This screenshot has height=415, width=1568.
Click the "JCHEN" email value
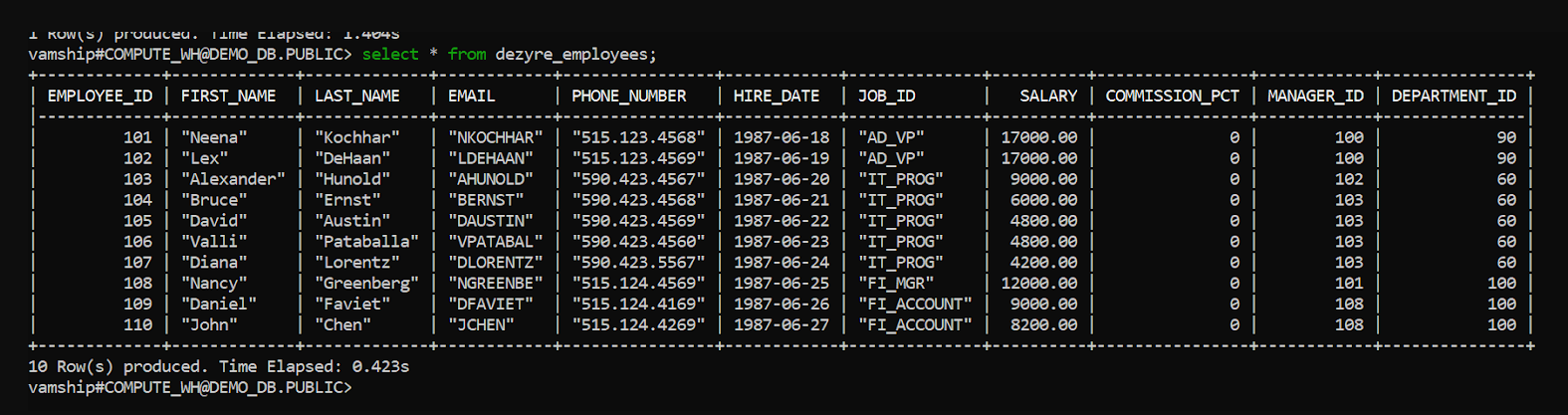point(481,324)
